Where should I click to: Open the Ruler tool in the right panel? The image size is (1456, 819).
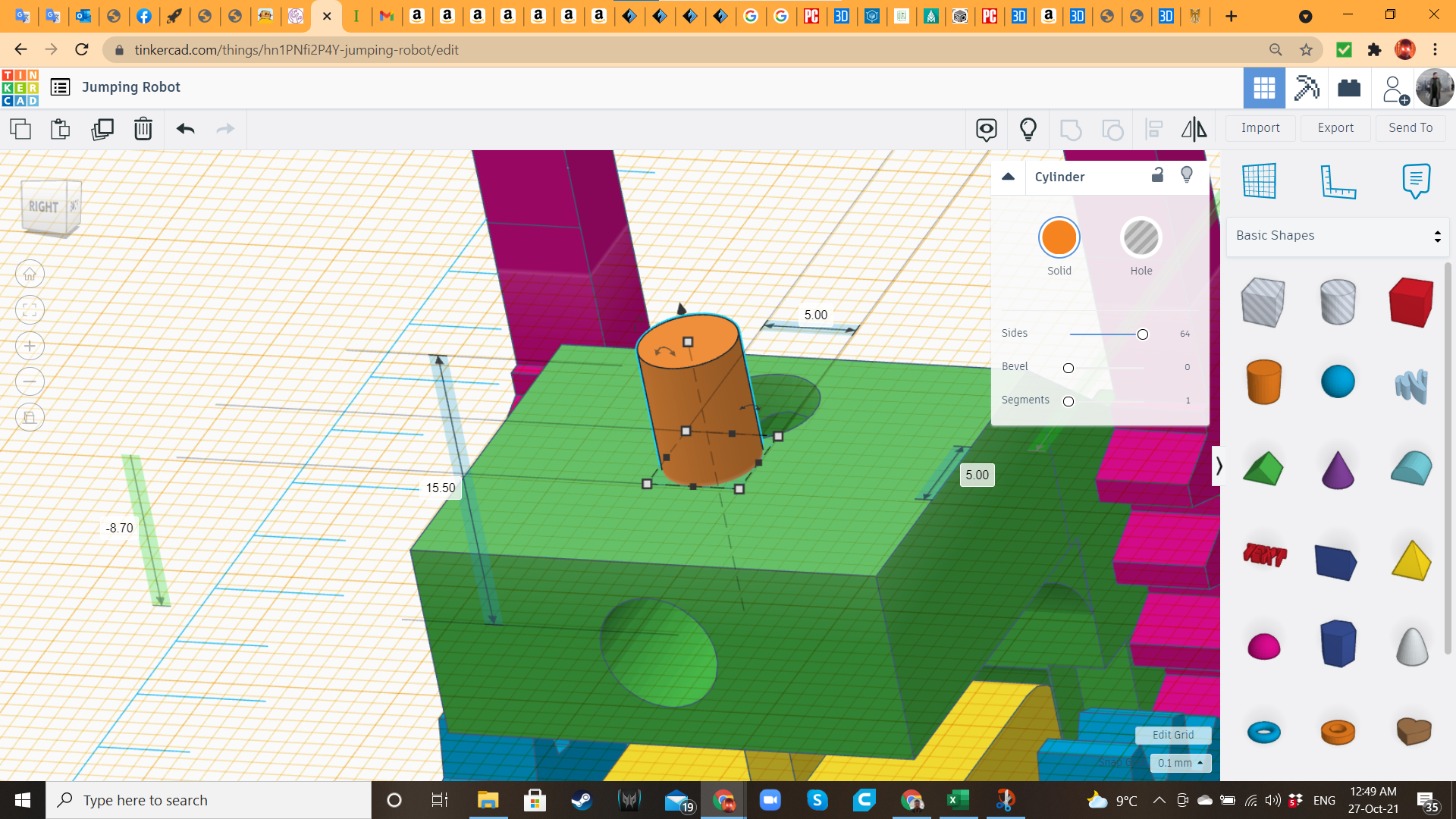(1338, 181)
